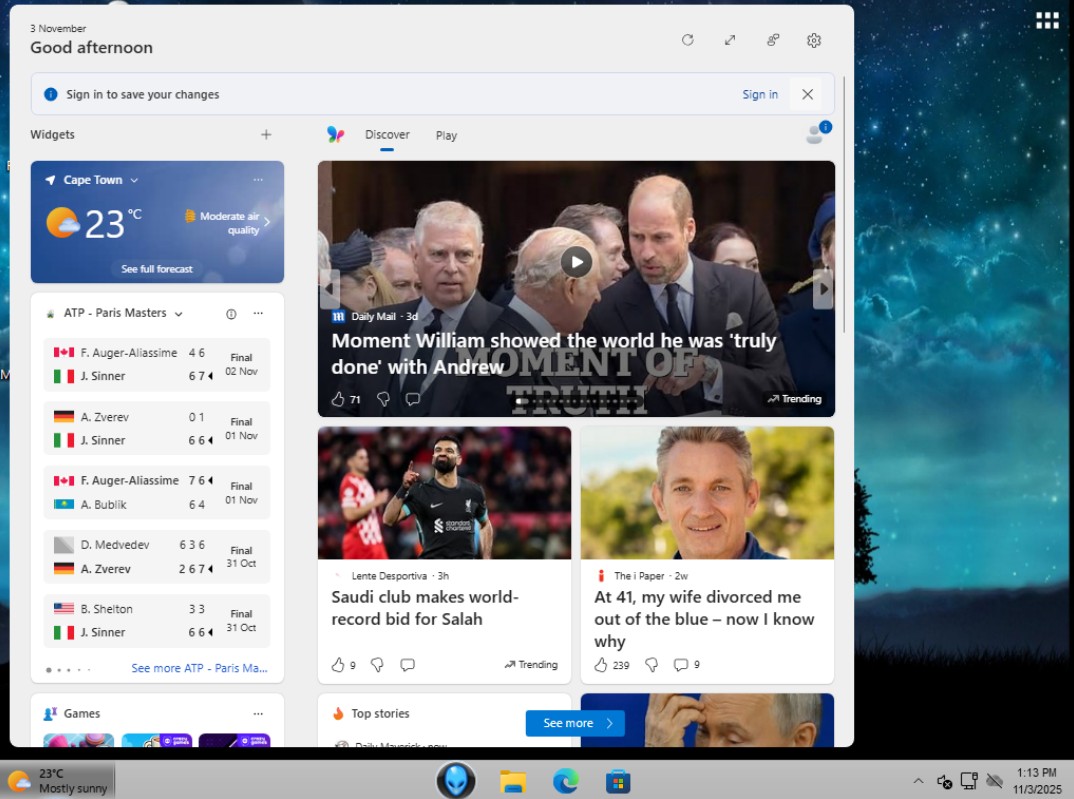Dismiss the sign-in banner

coord(808,94)
